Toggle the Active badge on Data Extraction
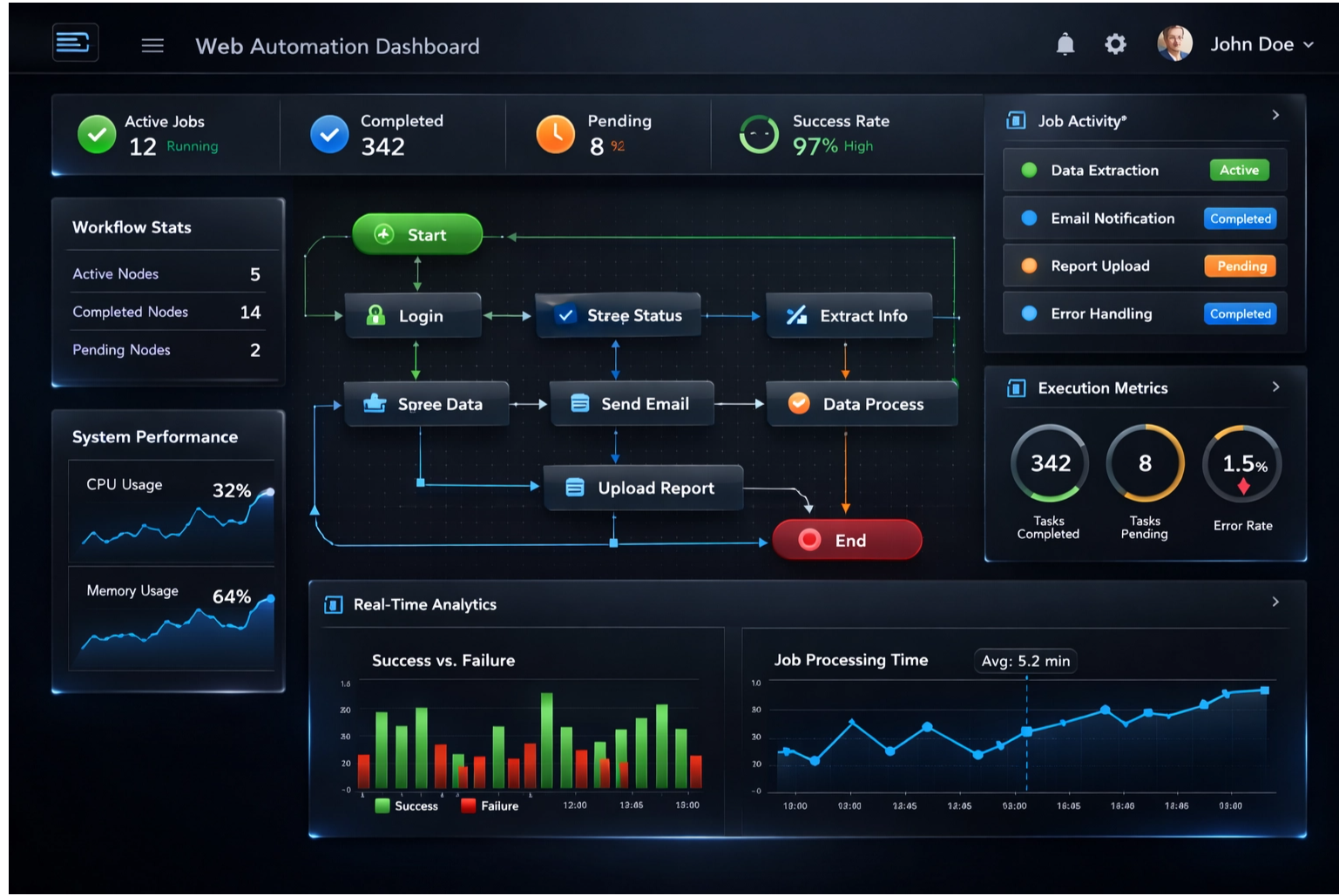Image resolution: width=1339 pixels, height=896 pixels. coord(1239,170)
